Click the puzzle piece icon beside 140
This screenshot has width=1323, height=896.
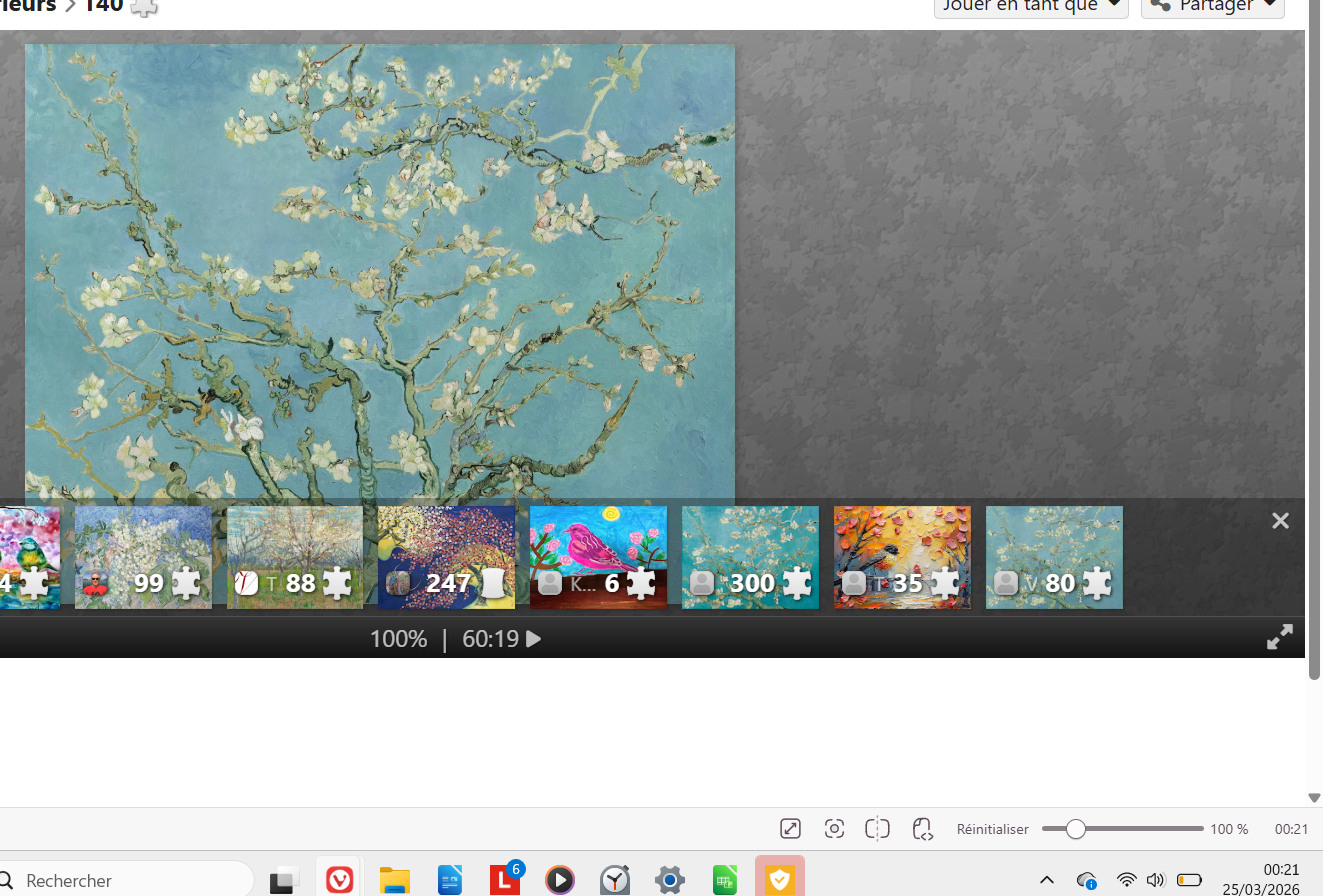click(x=144, y=7)
